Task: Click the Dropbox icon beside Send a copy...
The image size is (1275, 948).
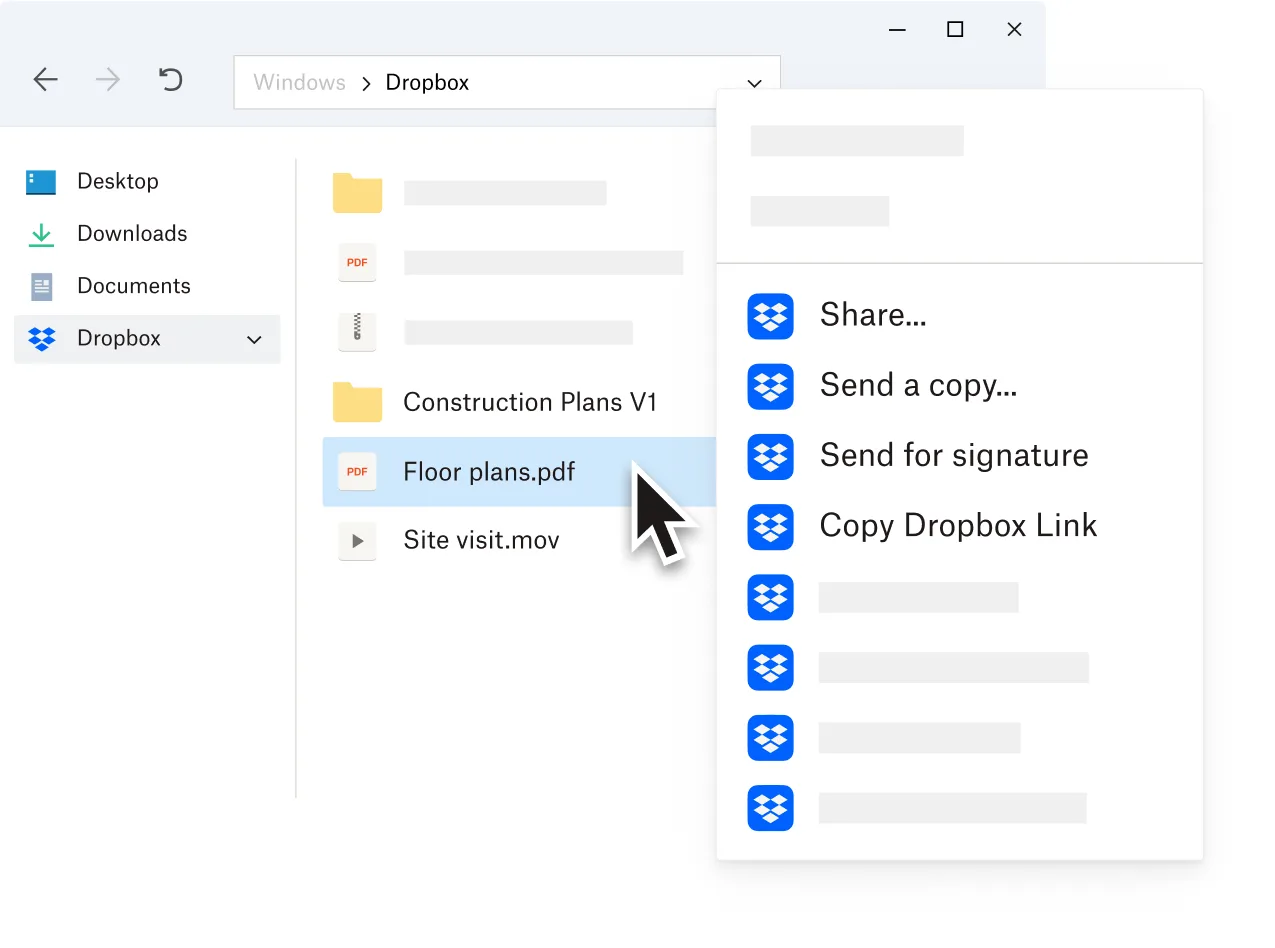Action: [770, 386]
